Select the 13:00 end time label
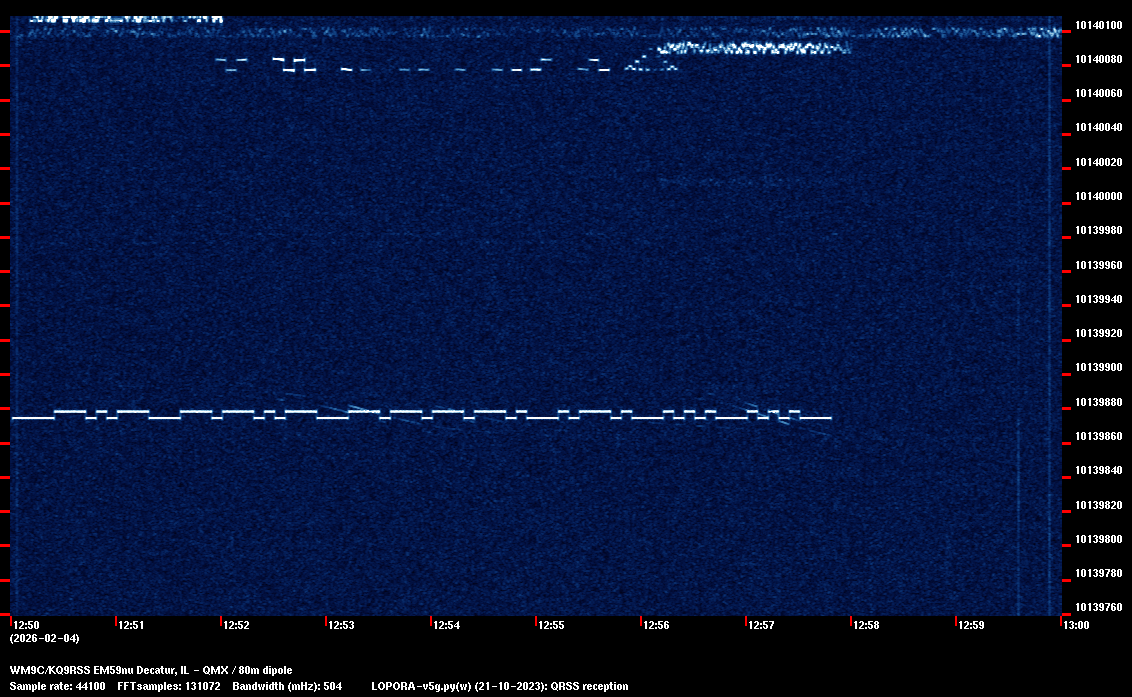Viewport: 1132px width, 697px height. pos(1076,625)
